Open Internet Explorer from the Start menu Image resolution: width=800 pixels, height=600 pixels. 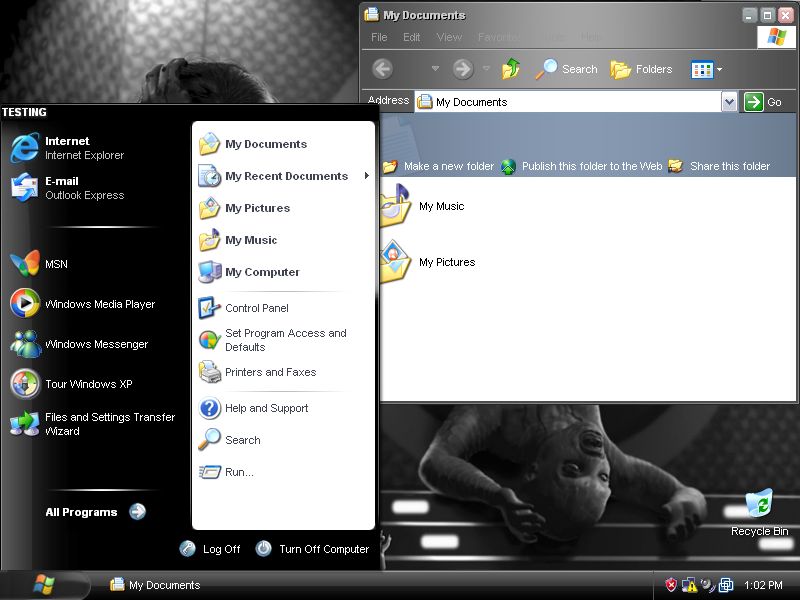tap(67, 148)
